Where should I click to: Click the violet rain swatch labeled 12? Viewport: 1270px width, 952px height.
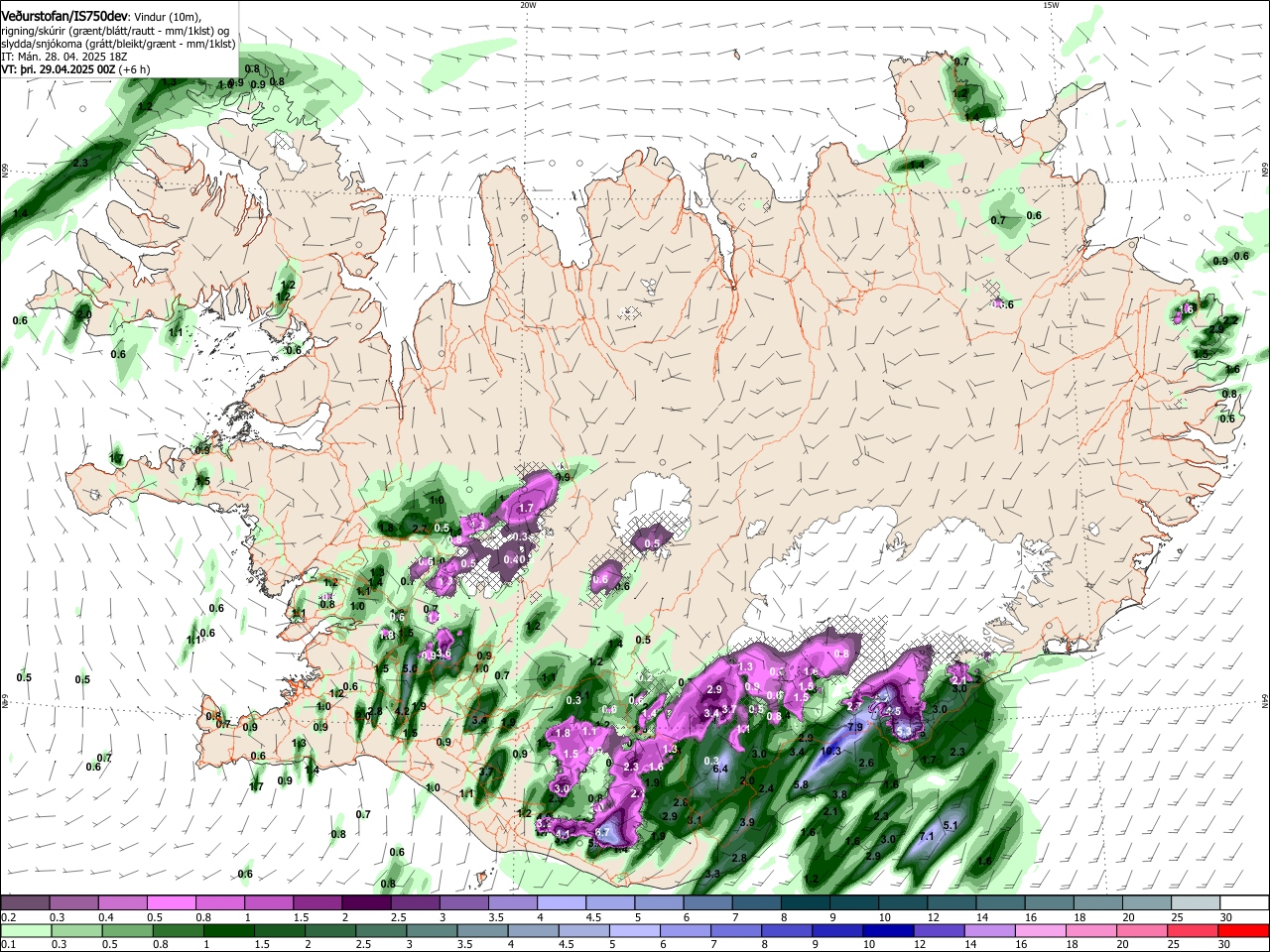(940, 930)
